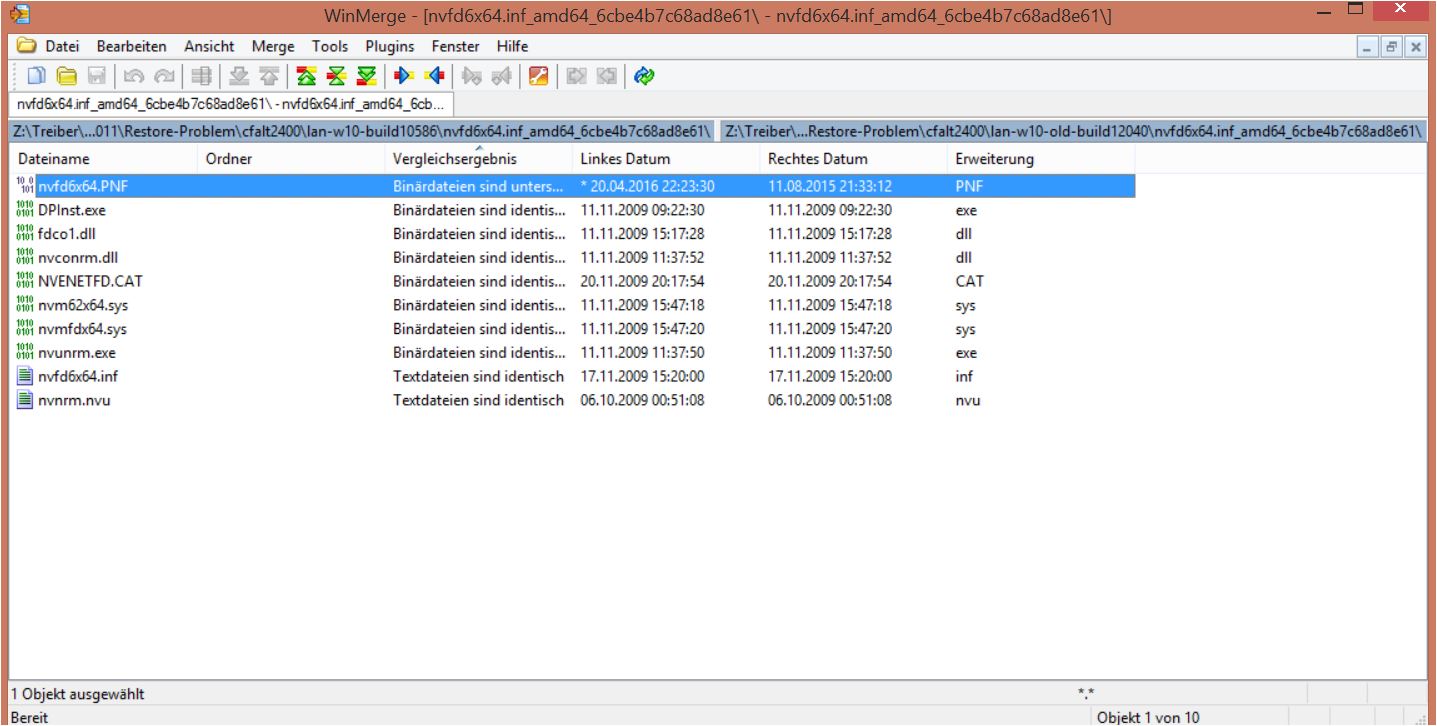Image resolution: width=1437 pixels, height=726 pixels.
Task: Click the Undo toolbar icon
Action: 134,76
